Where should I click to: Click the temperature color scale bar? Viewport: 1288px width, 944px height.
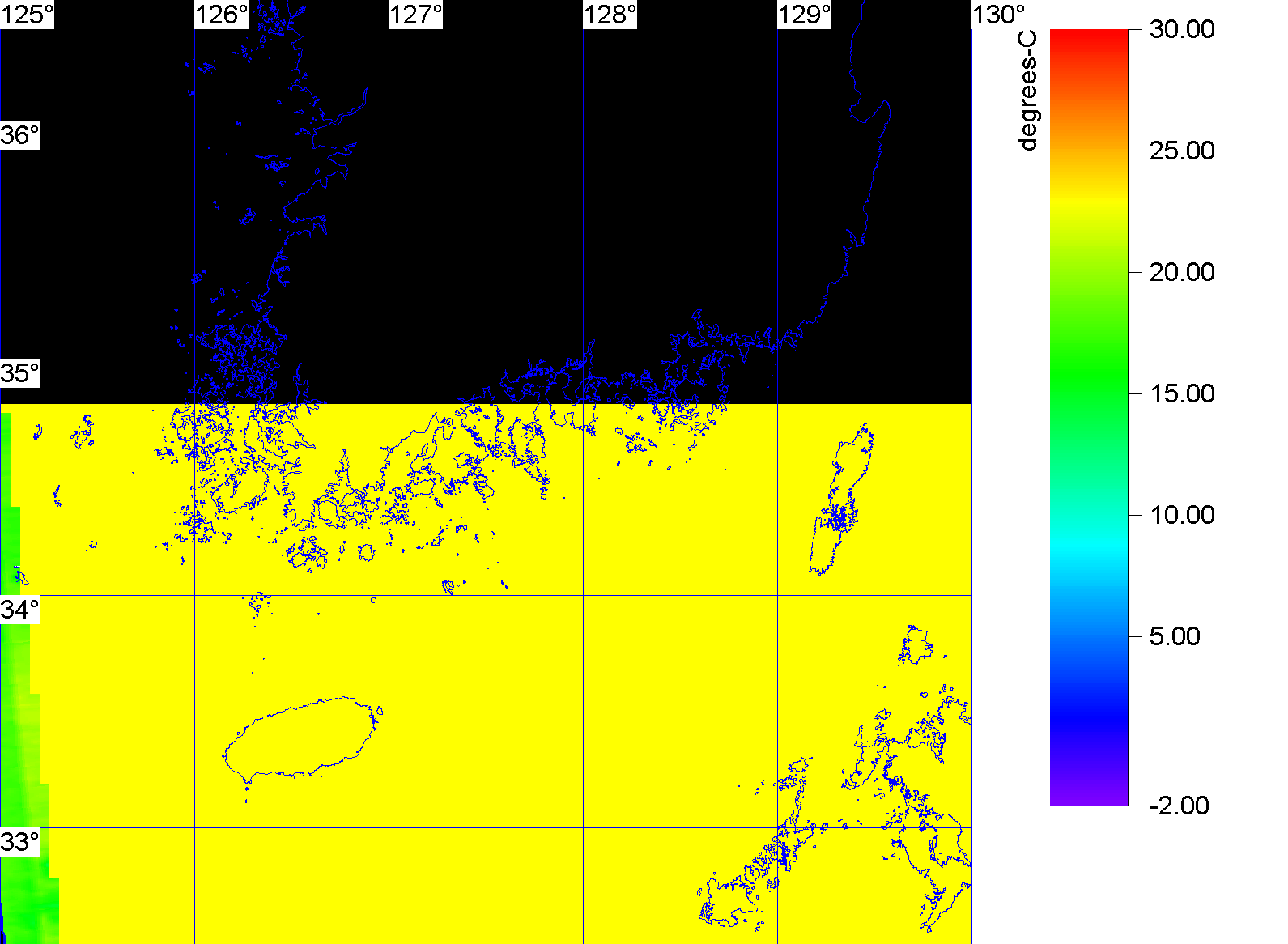pos(1089,418)
